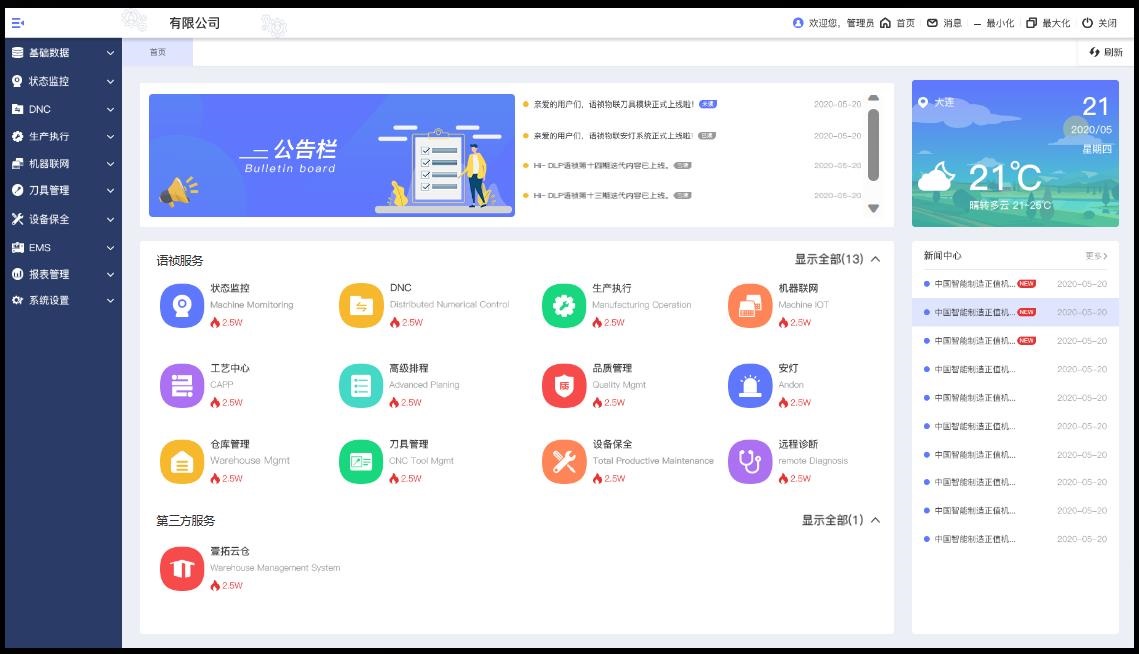Open the 状态监控 Machine Monitoring icon
The width and height of the screenshot is (1139, 654).
pyautogui.click(x=181, y=306)
